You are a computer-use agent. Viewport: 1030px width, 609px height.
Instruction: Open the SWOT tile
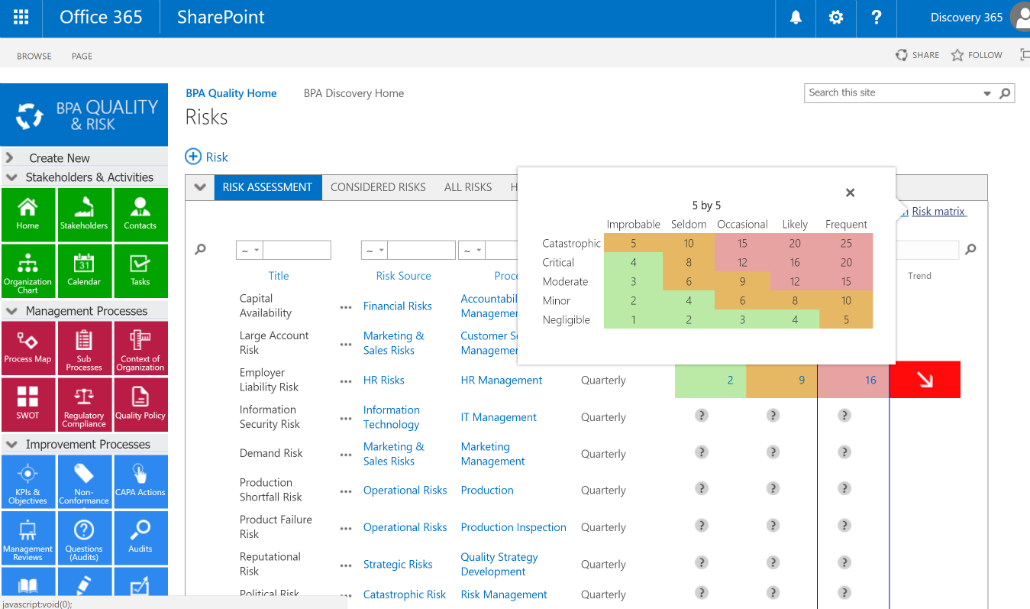[x=28, y=405]
